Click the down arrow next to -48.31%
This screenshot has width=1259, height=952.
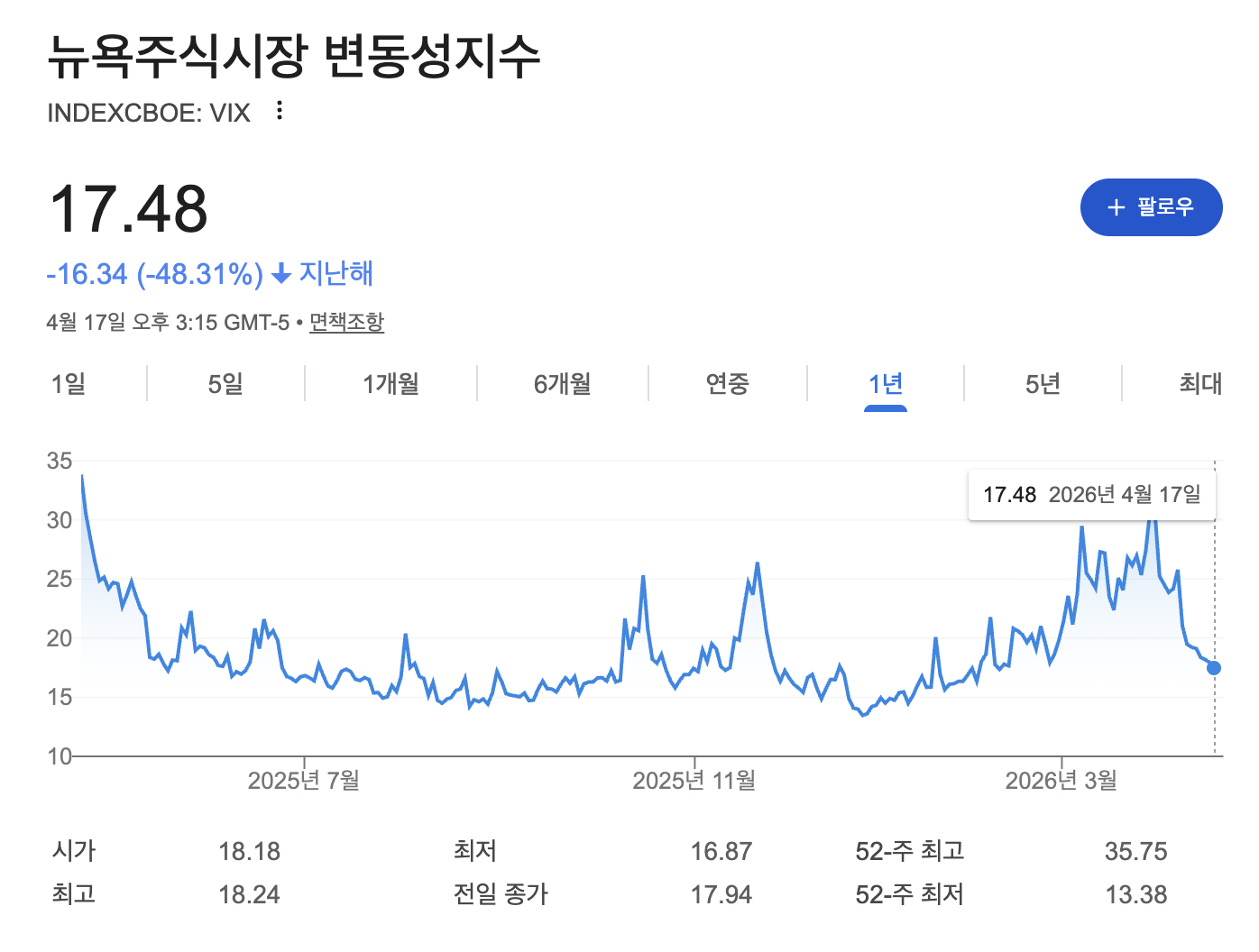pyautogui.click(x=281, y=273)
